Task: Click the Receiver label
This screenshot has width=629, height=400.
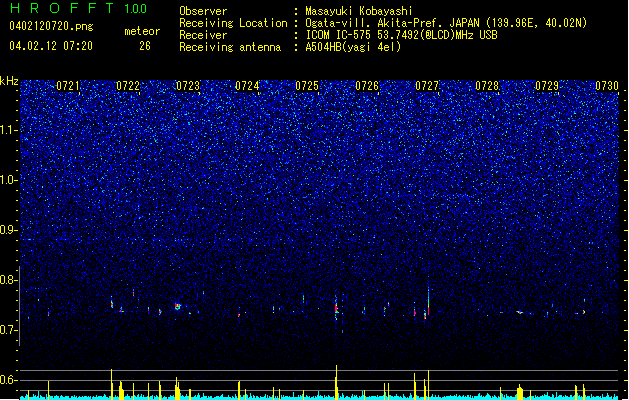Action: click(x=203, y=35)
